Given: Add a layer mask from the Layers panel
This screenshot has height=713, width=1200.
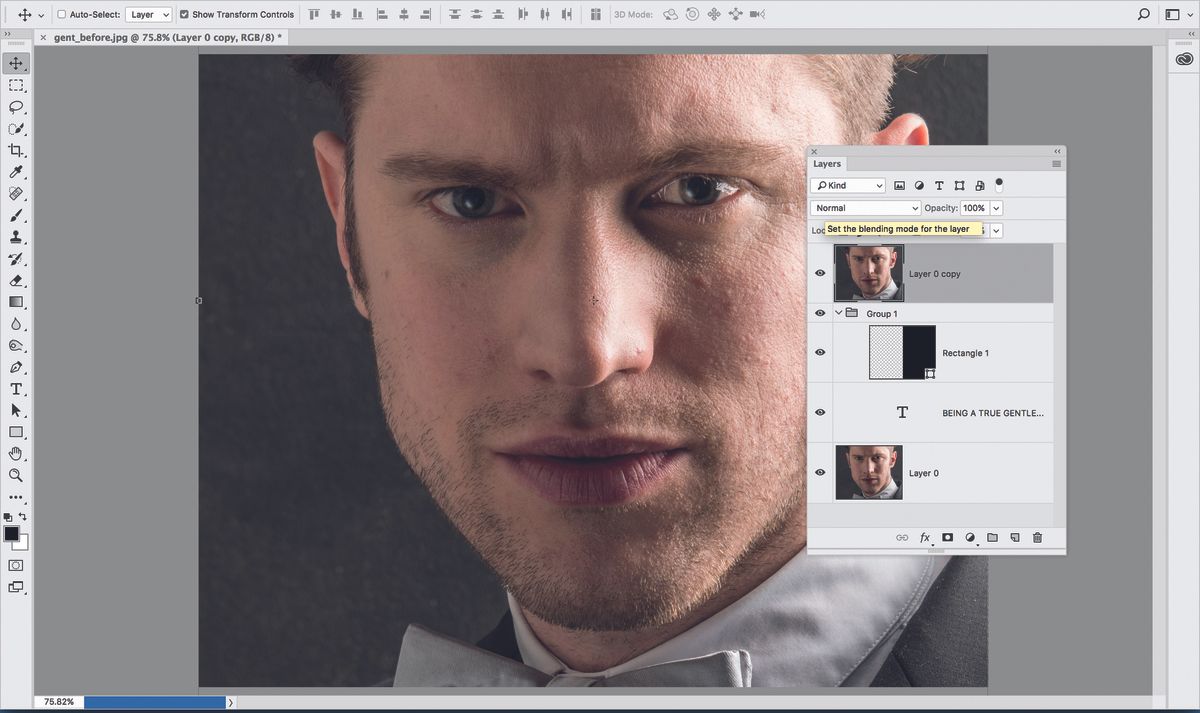Looking at the screenshot, I should (947, 537).
